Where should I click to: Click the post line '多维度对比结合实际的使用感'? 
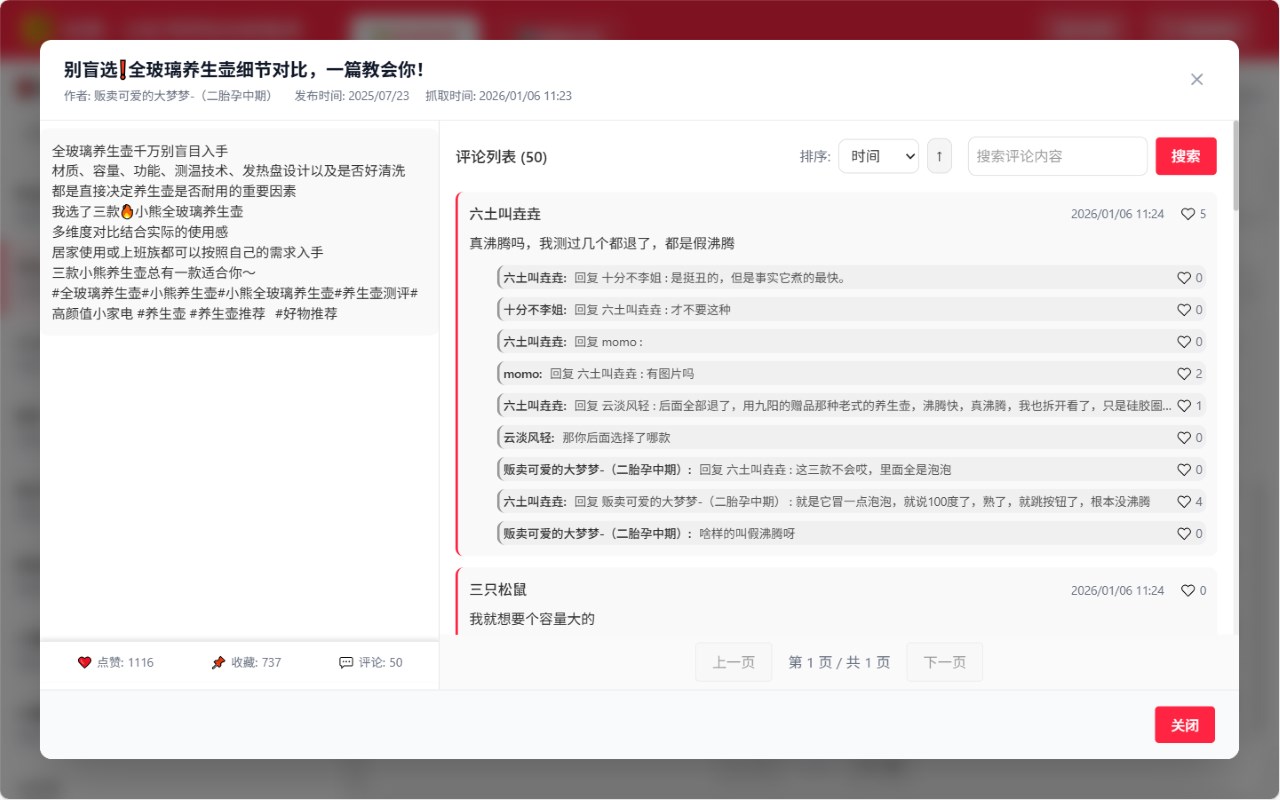140,232
